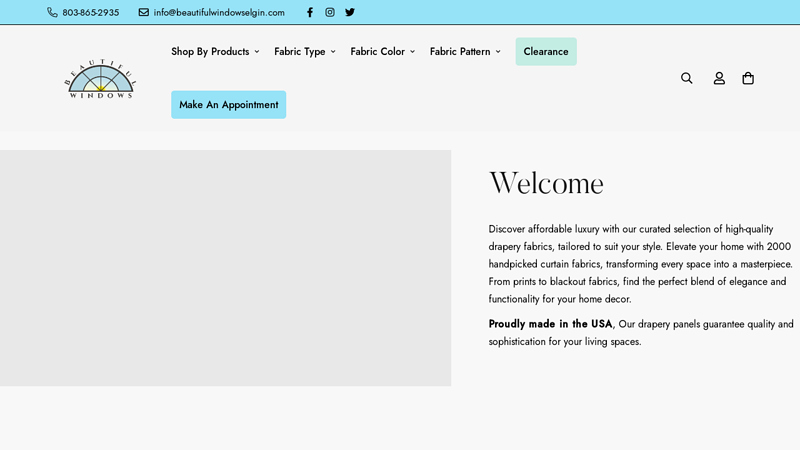Screen dimensions: 800x450
Task: Click the phone icon in top bar
Action: pyautogui.click(x=52, y=12)
